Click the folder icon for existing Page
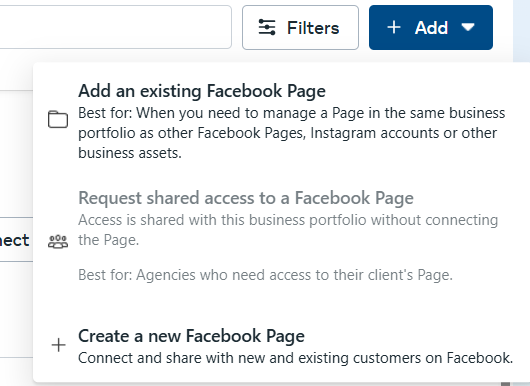This screenshot has width=530, height=386. pyautogui.click(x=58, y=119)
